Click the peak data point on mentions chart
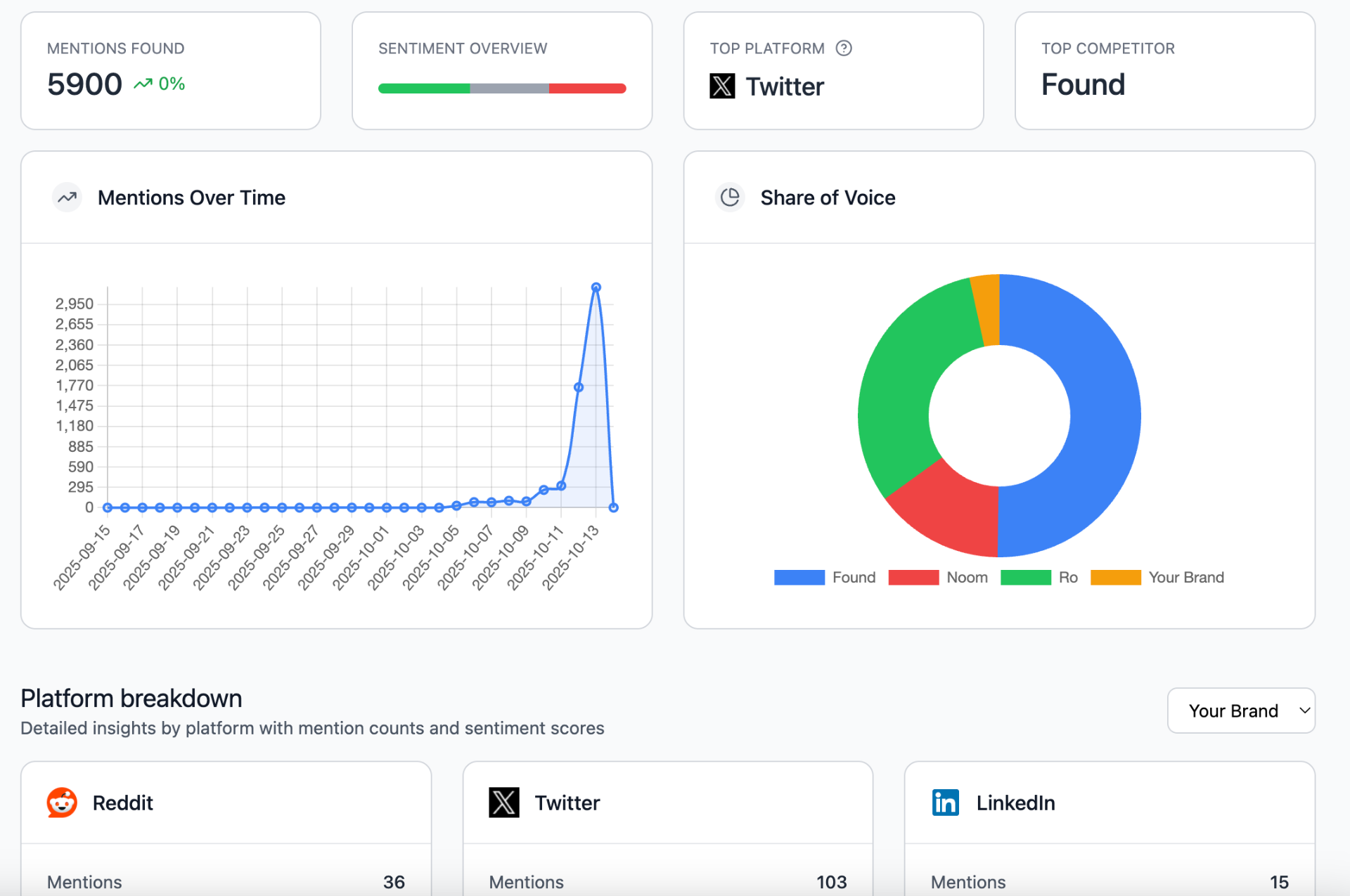 coord(596,287)
